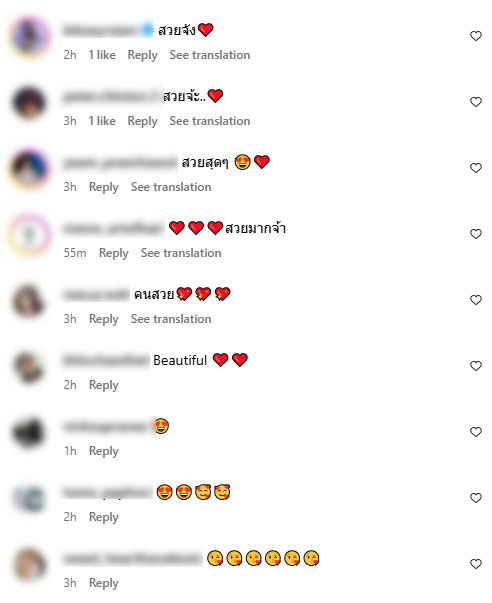This screenshot has width=492, height=603.
Task: Tap heart icon beside "สวยสุดๆ" comment
Action: coord(476,168)
